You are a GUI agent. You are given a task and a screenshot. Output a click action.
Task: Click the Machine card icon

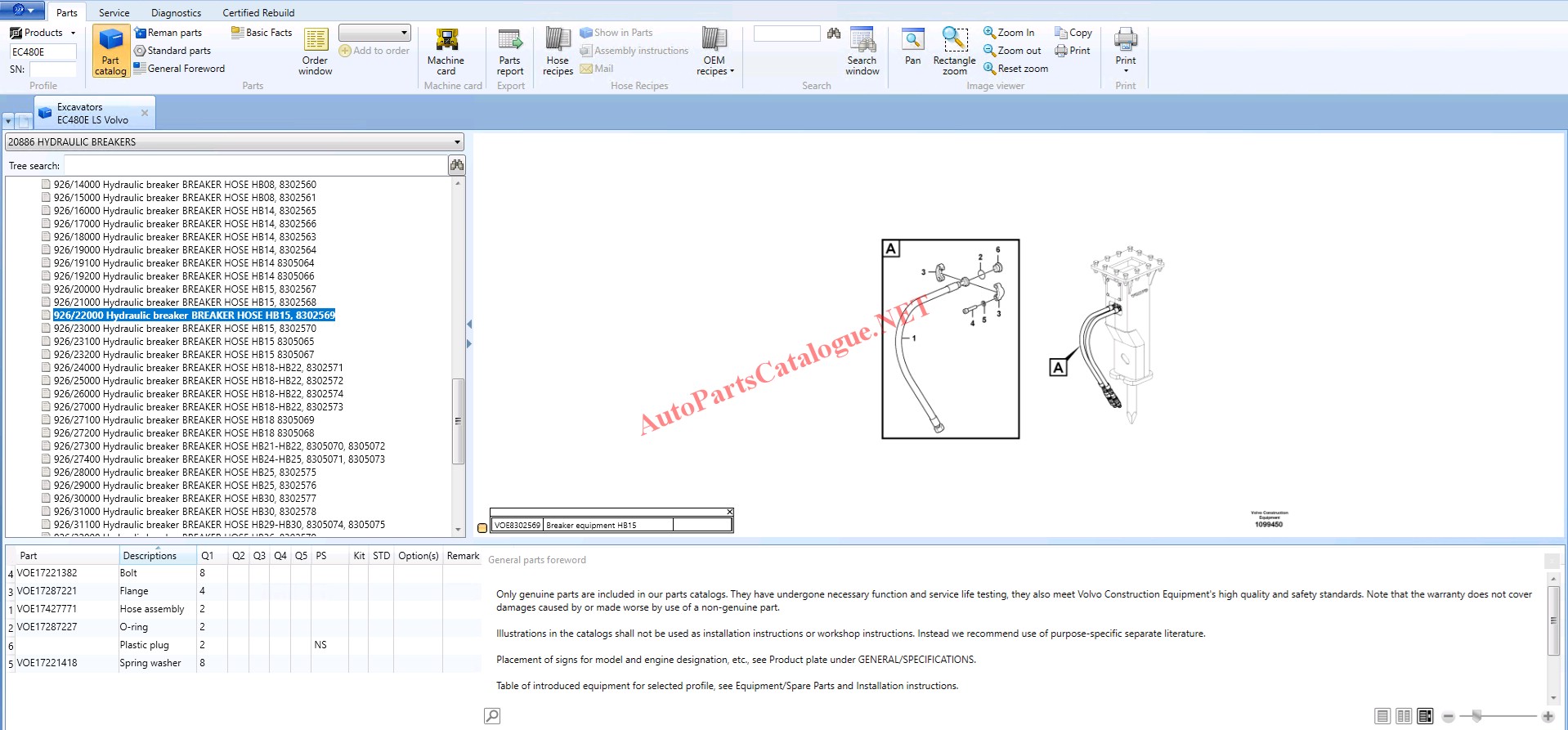(446, 51)
